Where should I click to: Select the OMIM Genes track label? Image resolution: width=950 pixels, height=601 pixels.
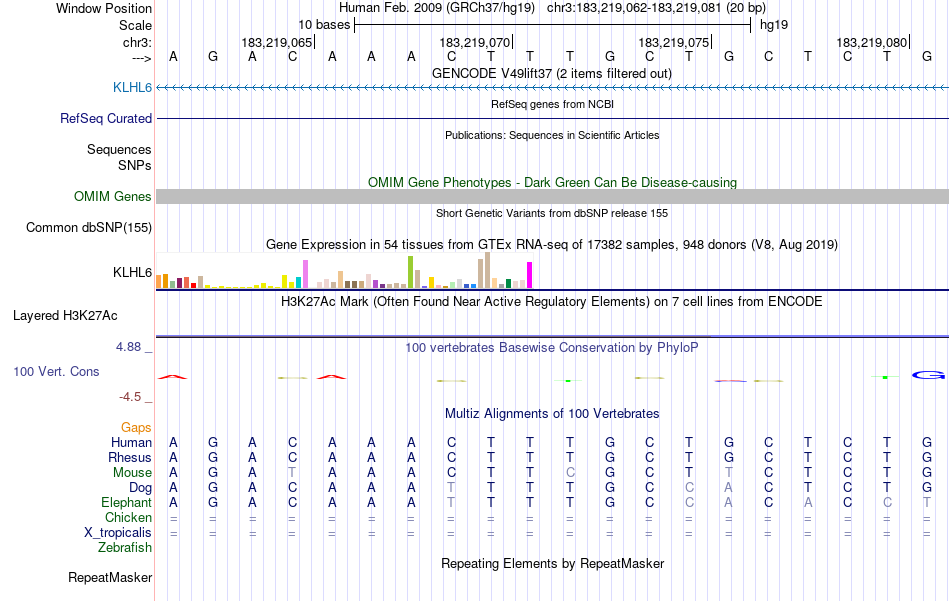[112, 196]
